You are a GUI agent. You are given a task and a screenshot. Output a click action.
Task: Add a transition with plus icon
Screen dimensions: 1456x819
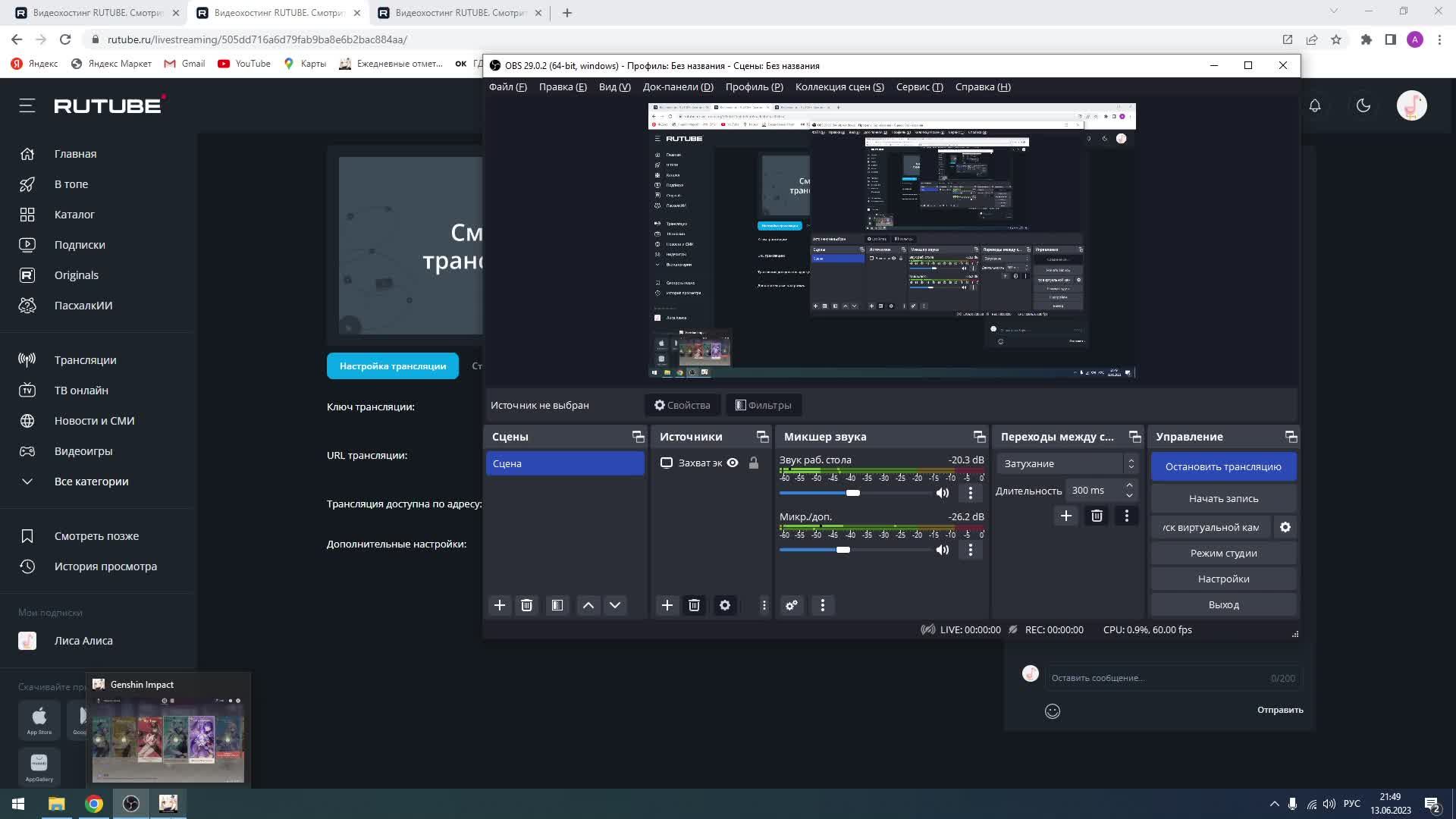[x=1065, y=516]
